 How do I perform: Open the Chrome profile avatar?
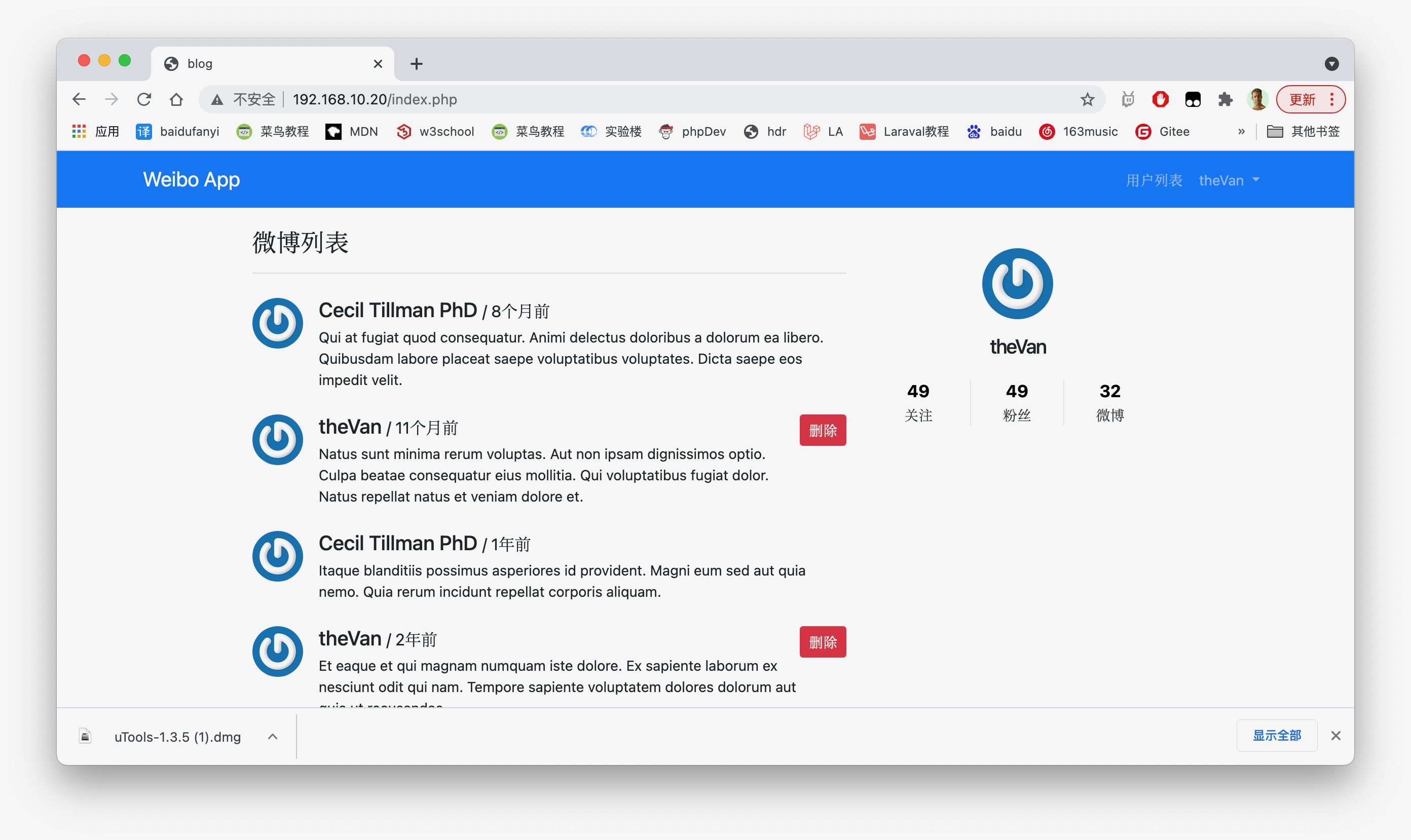(x=1257, y=100)
